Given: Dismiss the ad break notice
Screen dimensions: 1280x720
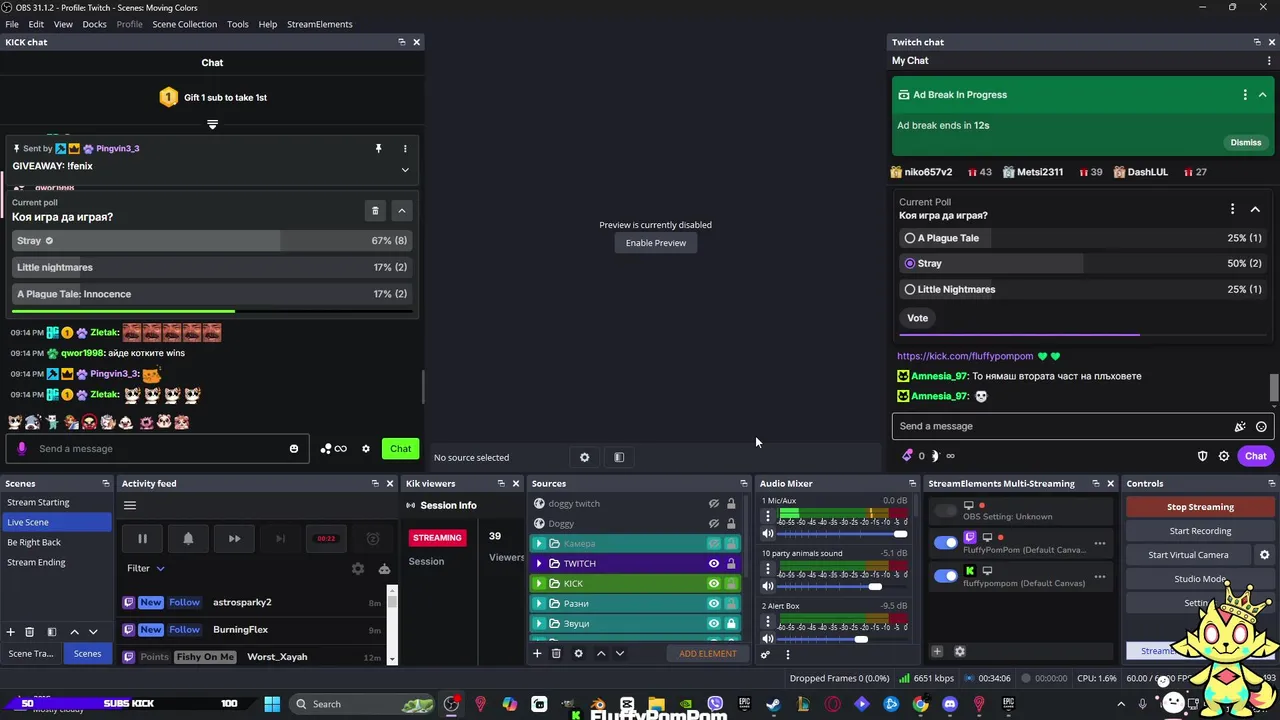Looking at the screenshot, I should [1246, 142].
